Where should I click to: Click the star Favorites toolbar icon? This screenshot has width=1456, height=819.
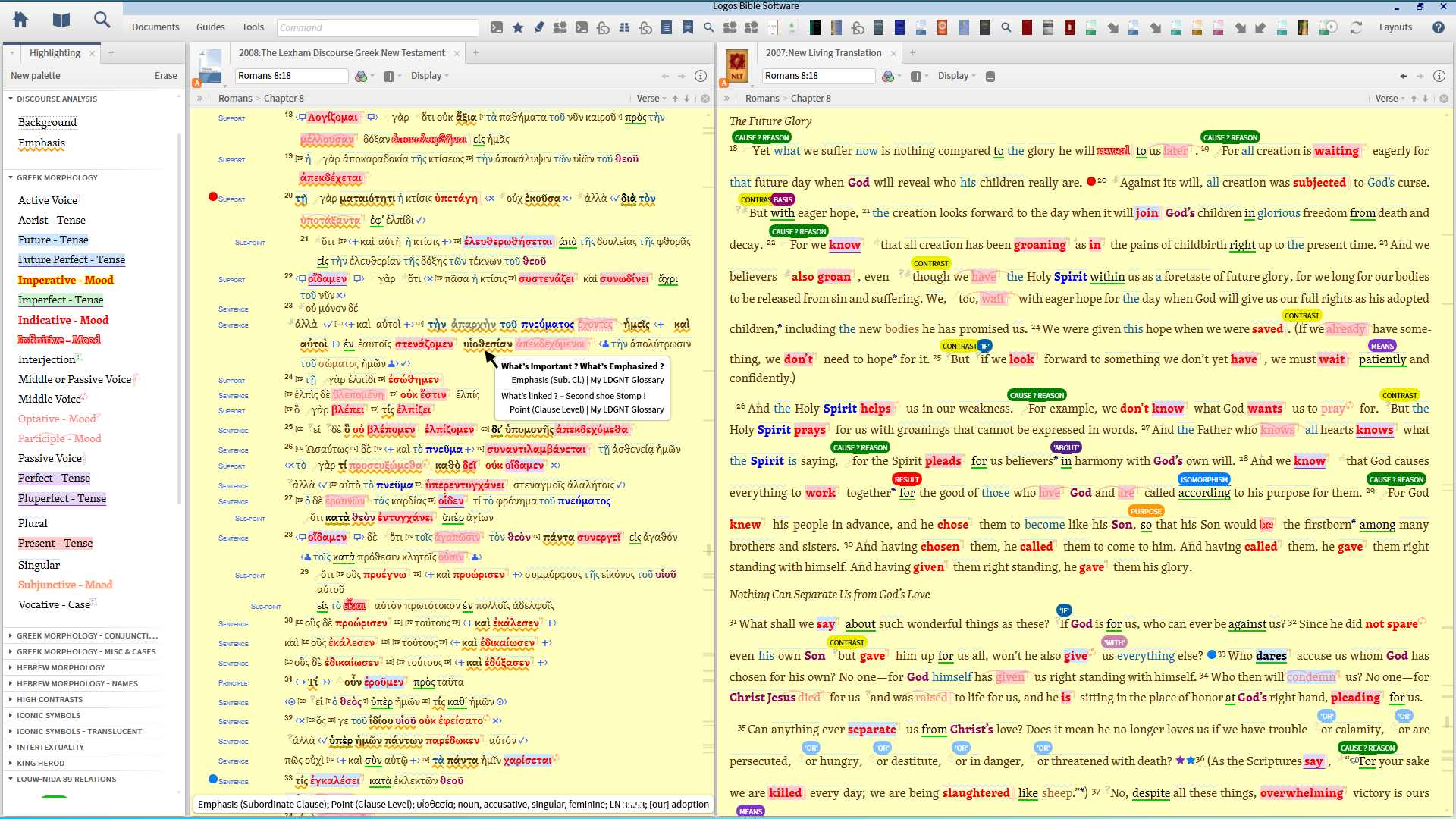[x=518, y=28]
